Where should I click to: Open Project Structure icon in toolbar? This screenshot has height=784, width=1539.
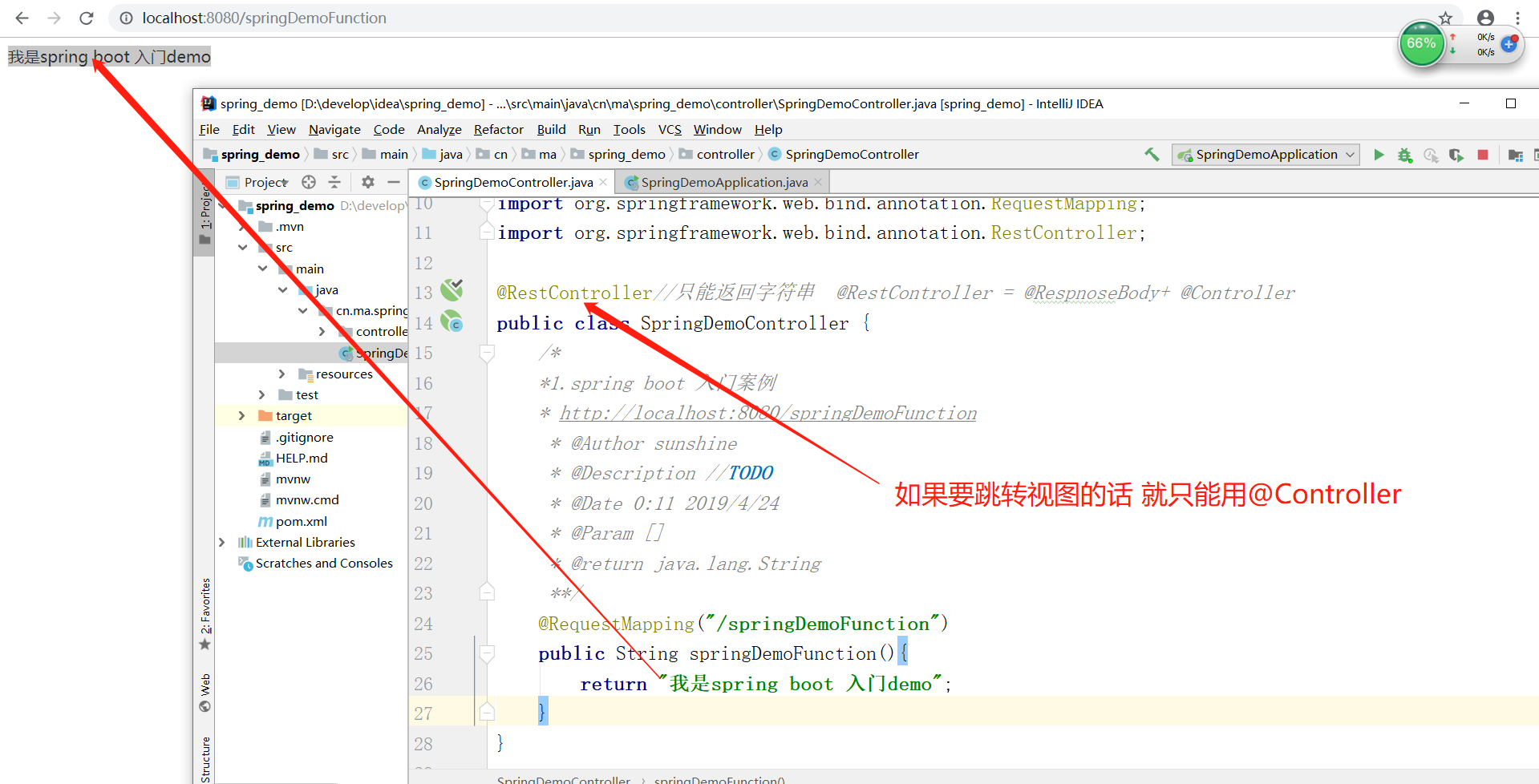pyautogui.click(x=1515, y=155)
